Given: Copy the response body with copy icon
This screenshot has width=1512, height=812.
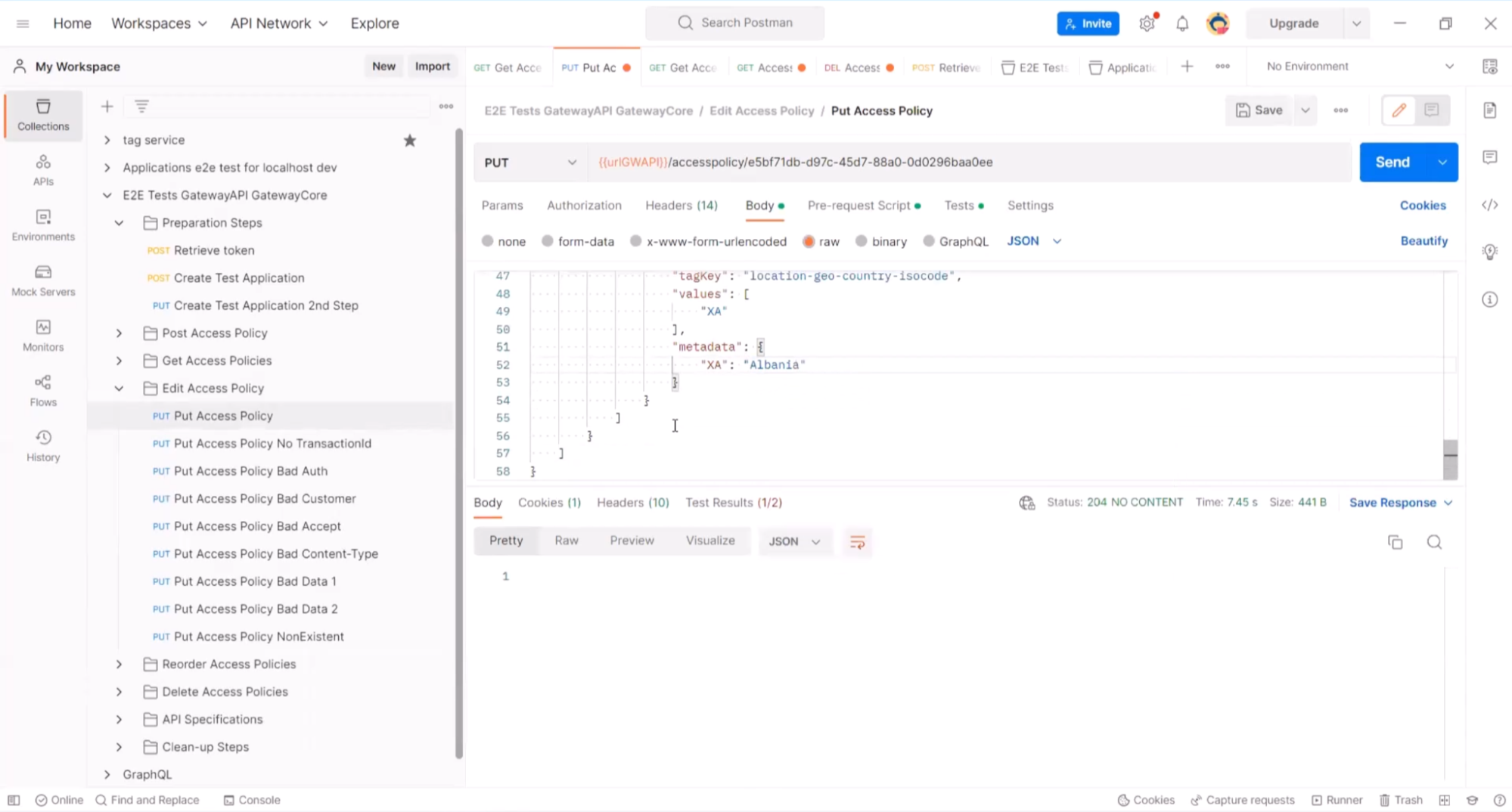Looking at the screenshot, I should pyautogui.click(x=1395, y=542).
